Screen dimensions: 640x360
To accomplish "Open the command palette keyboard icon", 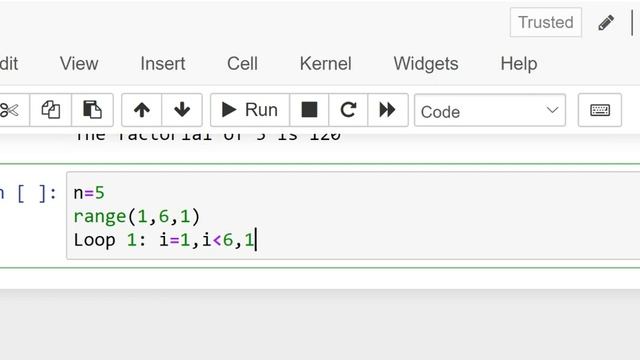I will click(600, 110).
